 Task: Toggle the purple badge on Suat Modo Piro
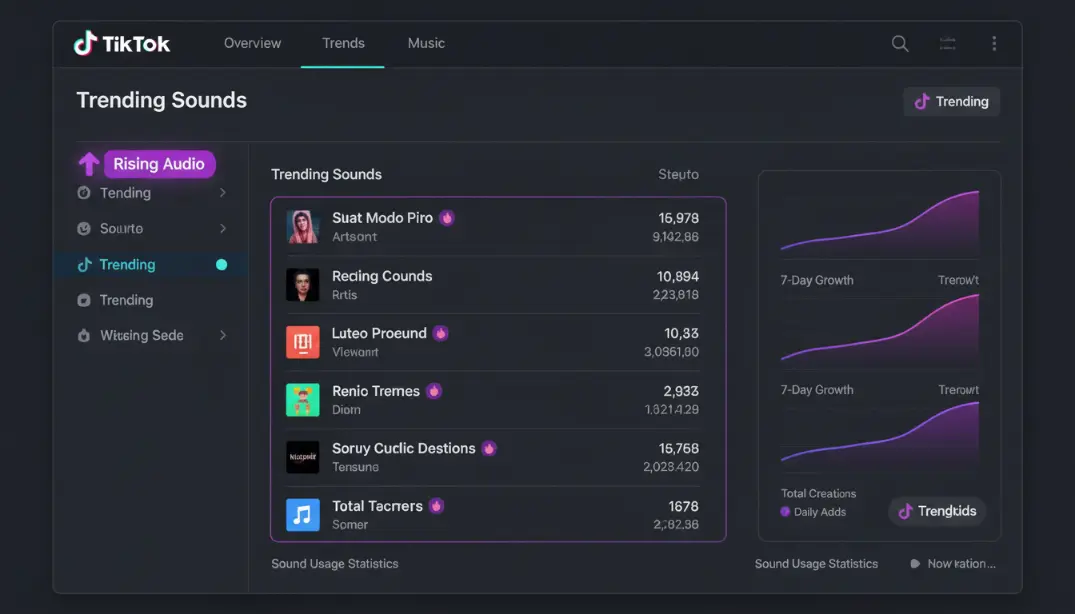click(x=445, y=217)
